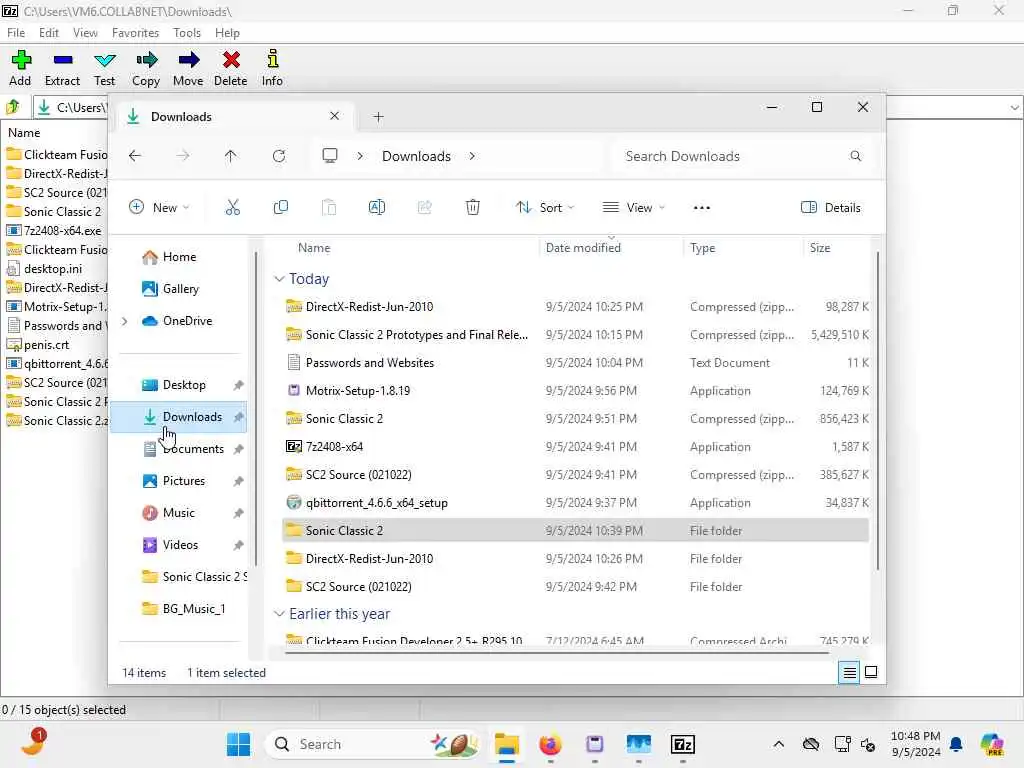Select Motrix-Setup-1.8.19 application file

(x=576, y=391)
